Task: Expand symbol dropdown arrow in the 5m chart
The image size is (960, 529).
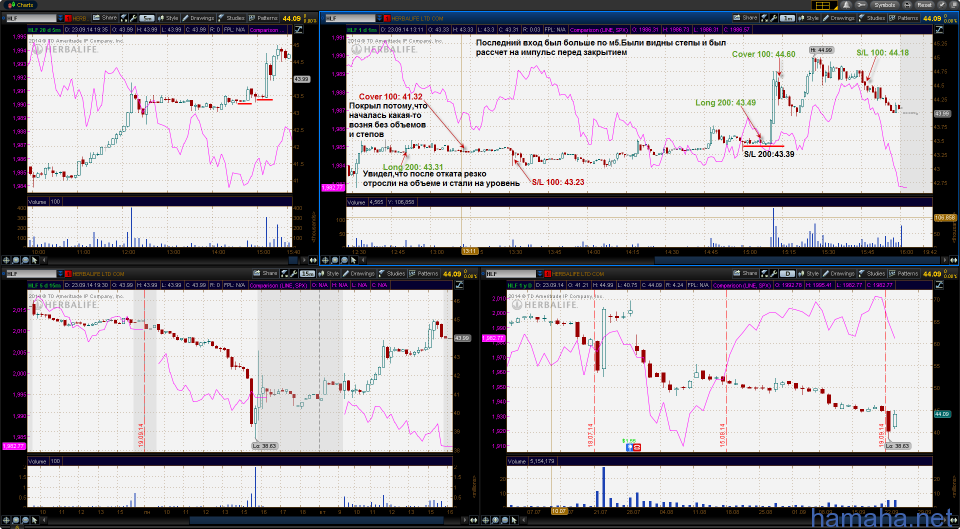Action: [61, 18]
